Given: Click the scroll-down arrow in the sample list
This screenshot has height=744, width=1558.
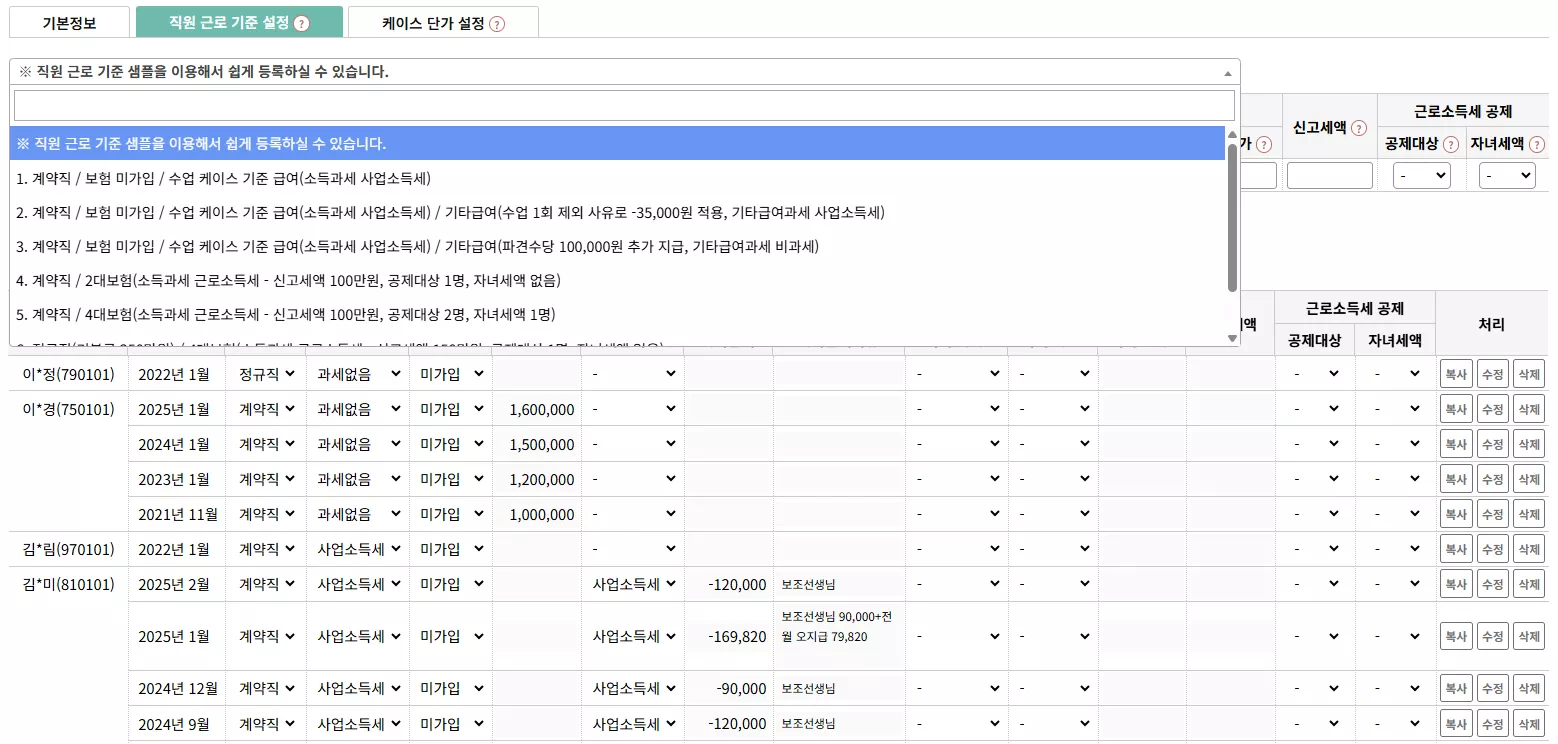Looking at the screenshot, I should point(1231,337).
